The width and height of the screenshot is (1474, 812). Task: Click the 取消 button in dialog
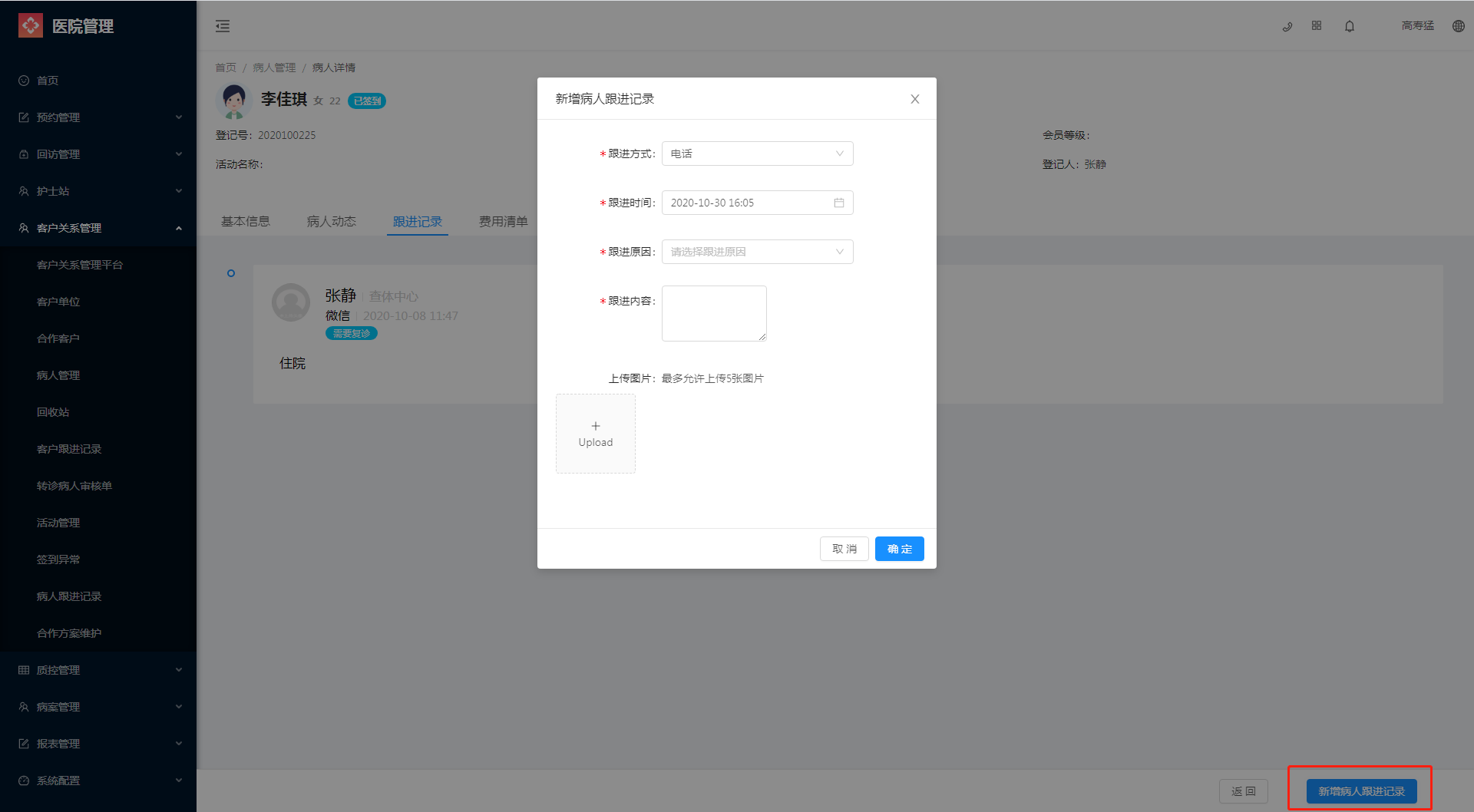(x=844, y=549)
